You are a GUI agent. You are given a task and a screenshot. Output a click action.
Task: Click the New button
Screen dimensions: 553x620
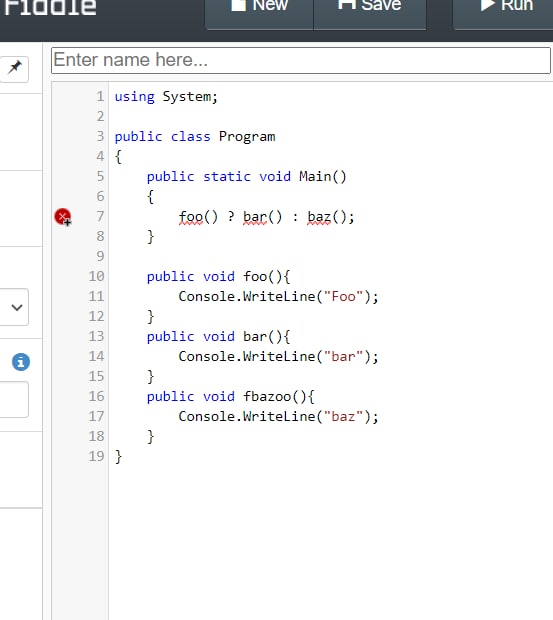(259, 12)
